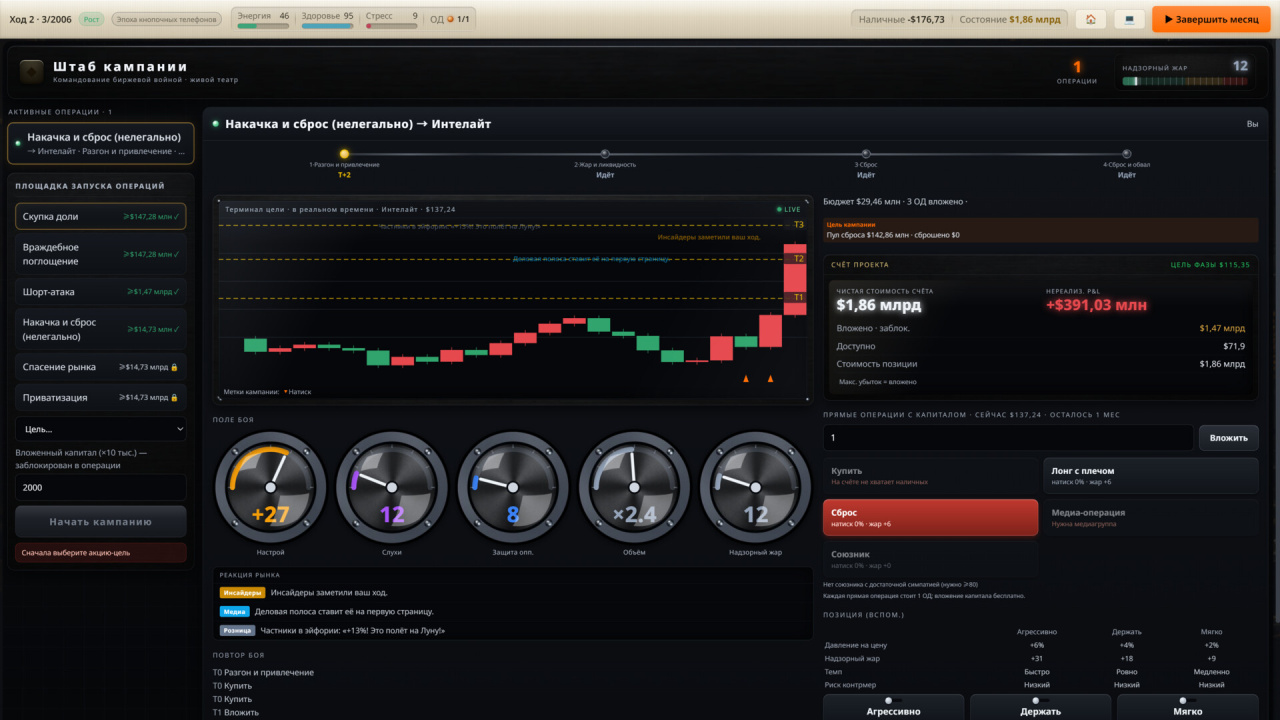Toggle the Держать stance switch

click(1040, 701)
